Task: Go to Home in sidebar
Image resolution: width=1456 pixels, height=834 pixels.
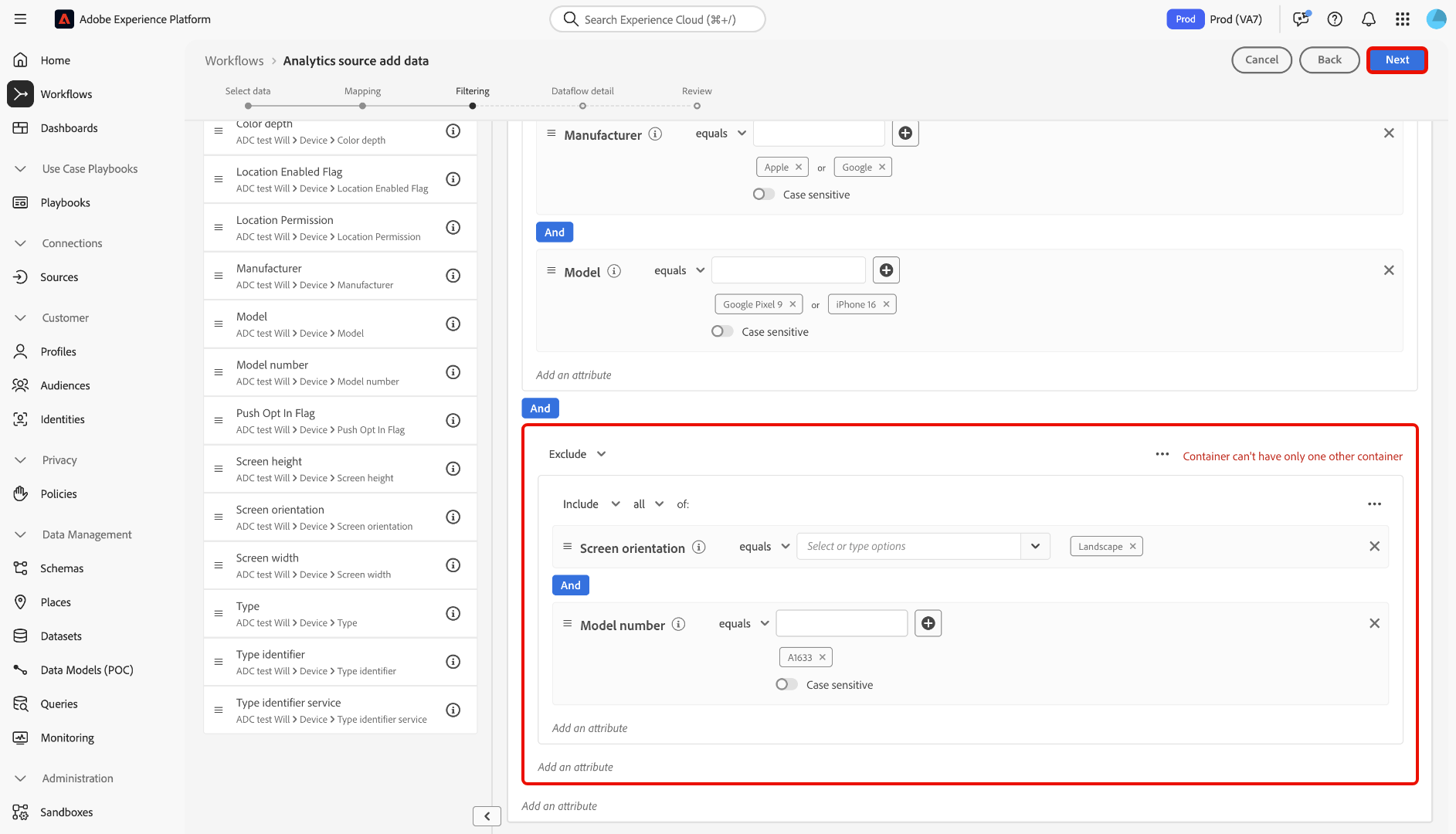Action: [55, 60]
